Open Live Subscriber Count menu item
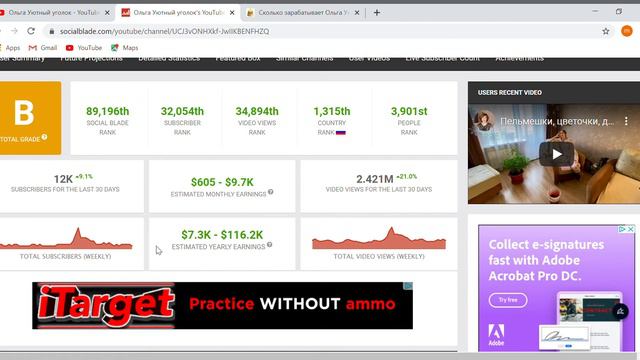This screenshot has height=360, width=640. coord(442,58)
